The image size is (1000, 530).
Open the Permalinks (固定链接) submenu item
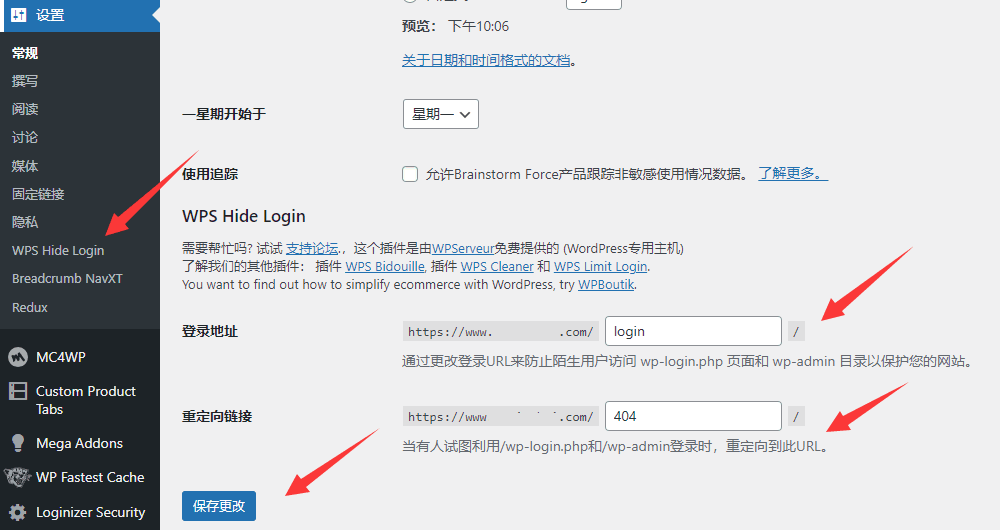click(38, 194)
